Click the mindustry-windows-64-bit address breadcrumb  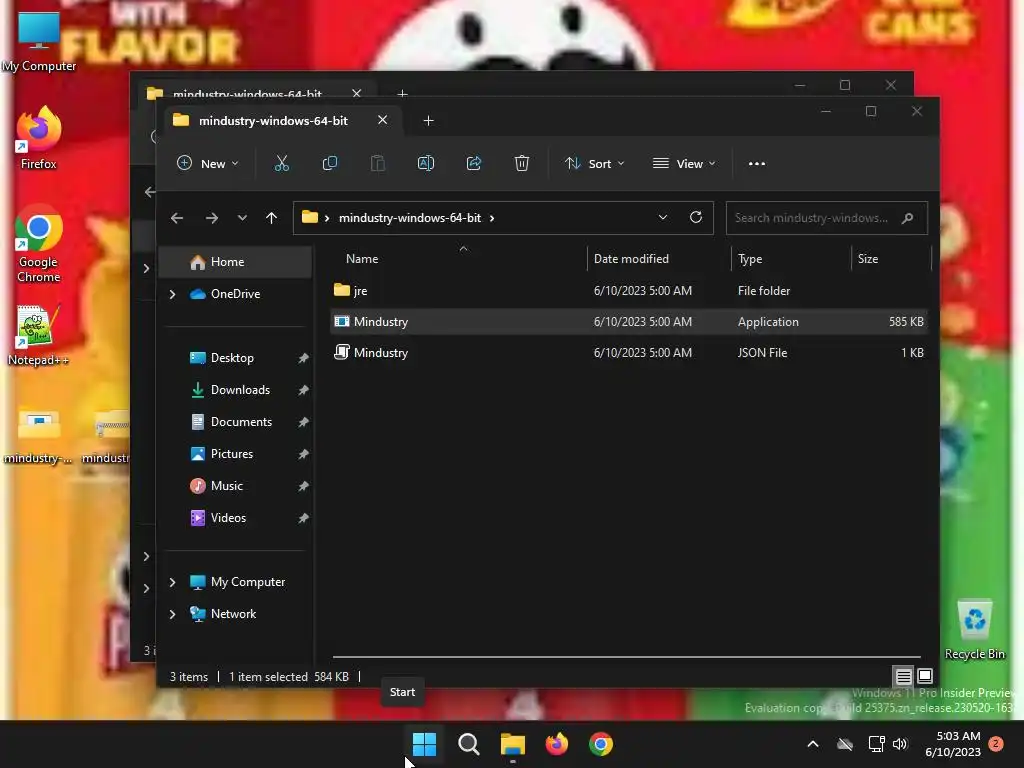click(410, 218)
